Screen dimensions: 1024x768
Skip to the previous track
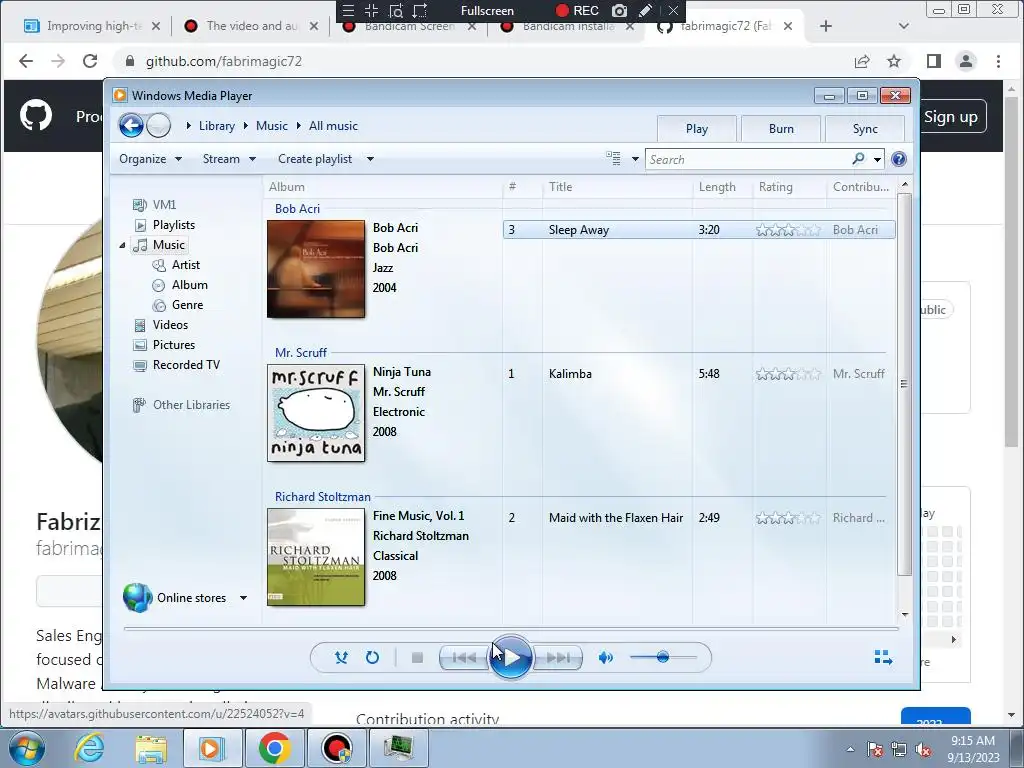[x=464, y=658]
